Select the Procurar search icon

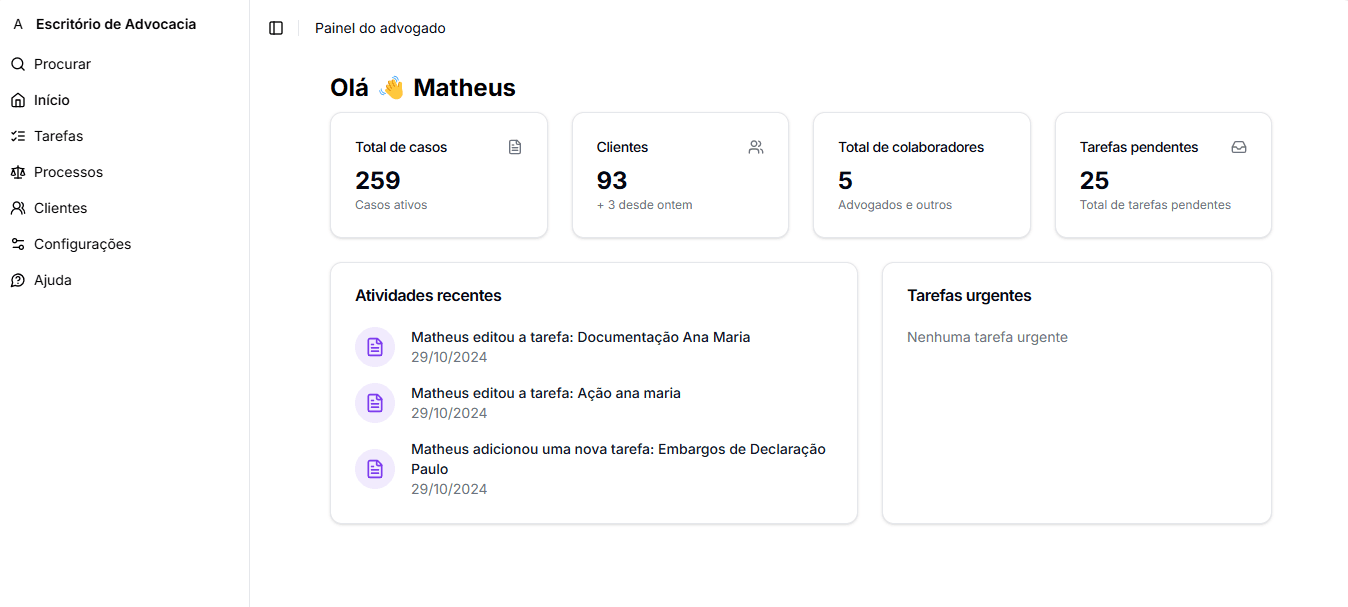pos(17,63)
